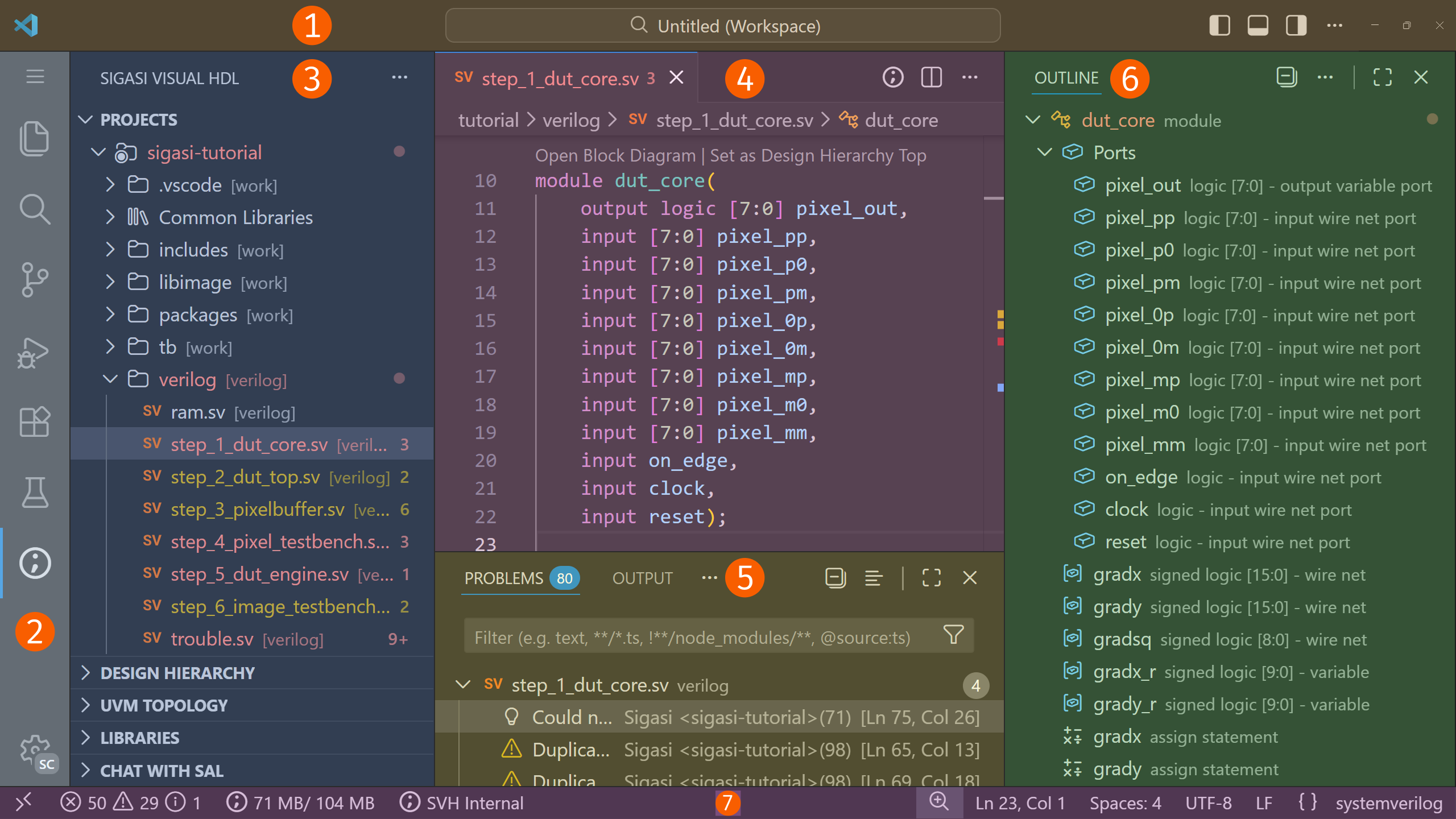This screenshot has height=819, width=1456.
Task: Select the step_1_dut_core.sv editor tab
Action: point(560,78)
